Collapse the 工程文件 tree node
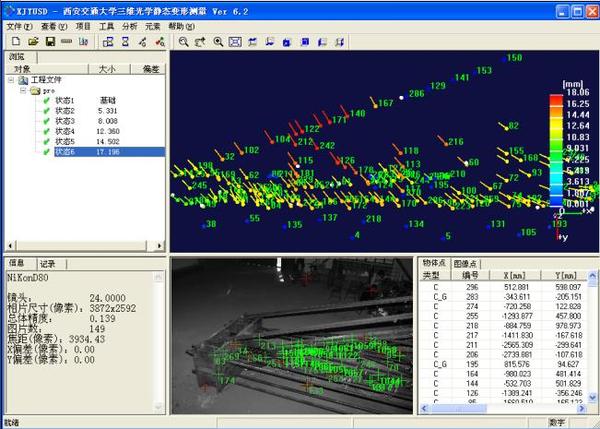The height and width of the screenshot is (429, 600). coord(11,80)
